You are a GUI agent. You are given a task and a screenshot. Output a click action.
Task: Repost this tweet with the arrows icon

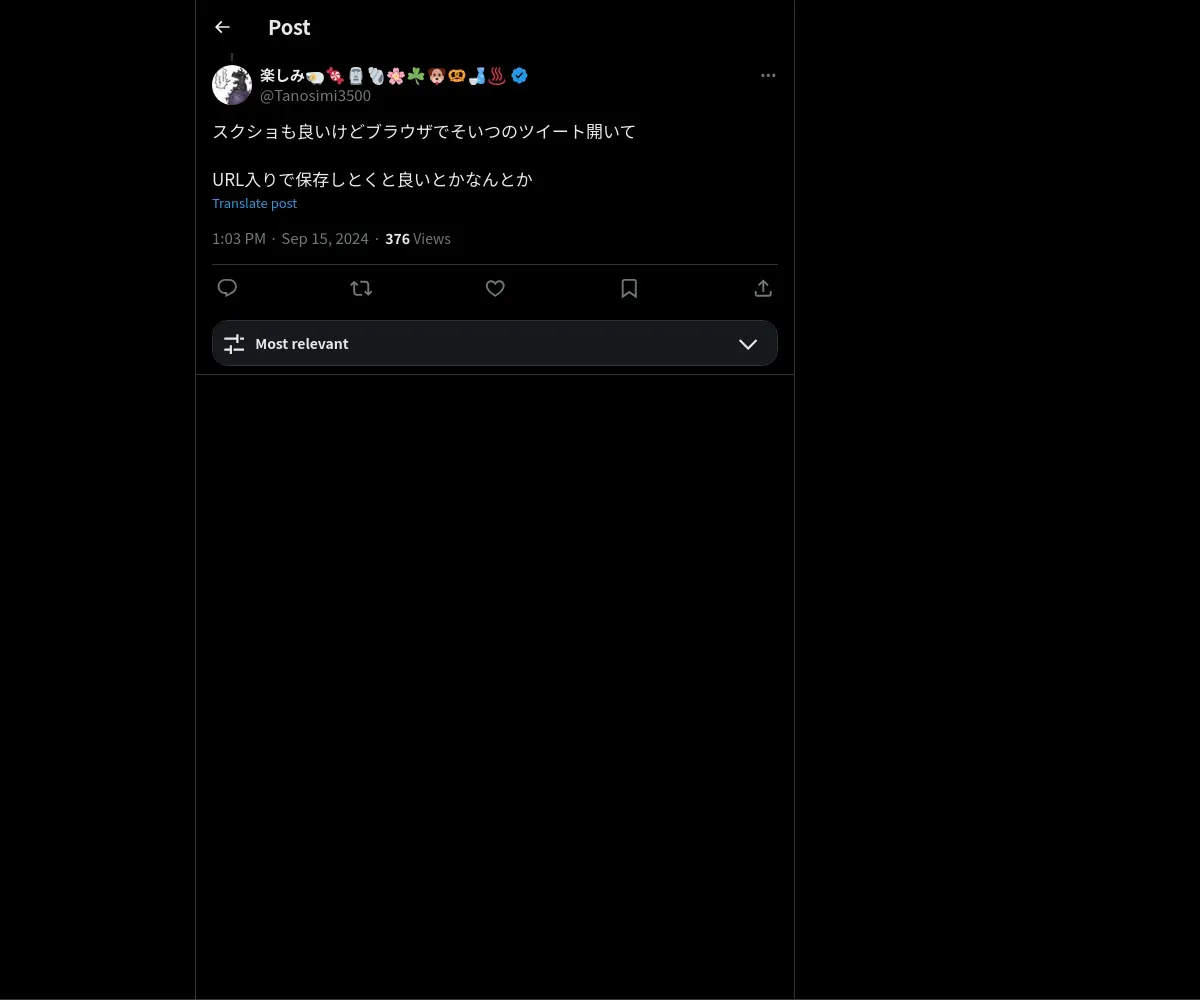361,288
